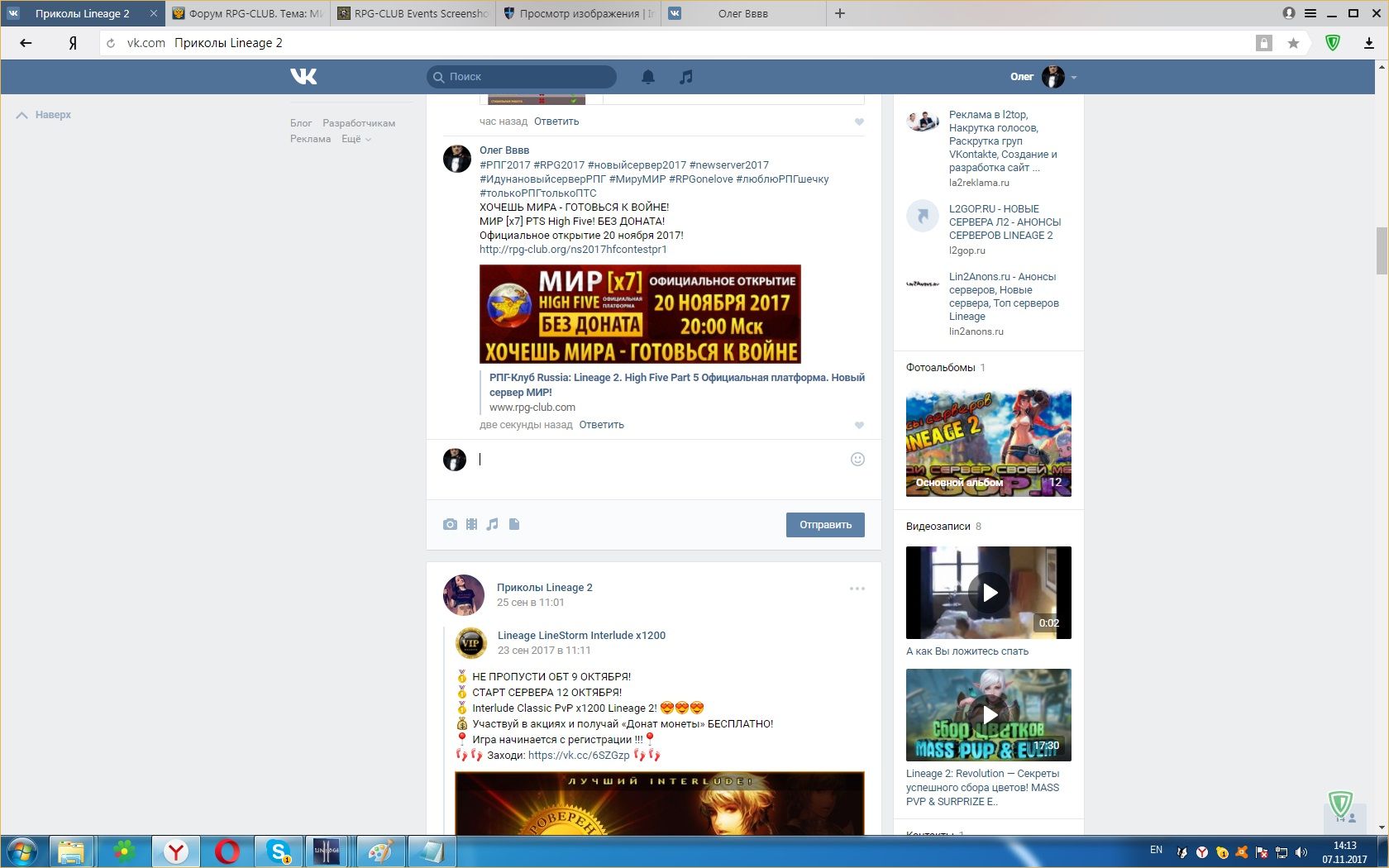The height and width of the screenshot is (868, 1389).
Task: Open browser downloads arrow icon
Action: click(1369, 43)
